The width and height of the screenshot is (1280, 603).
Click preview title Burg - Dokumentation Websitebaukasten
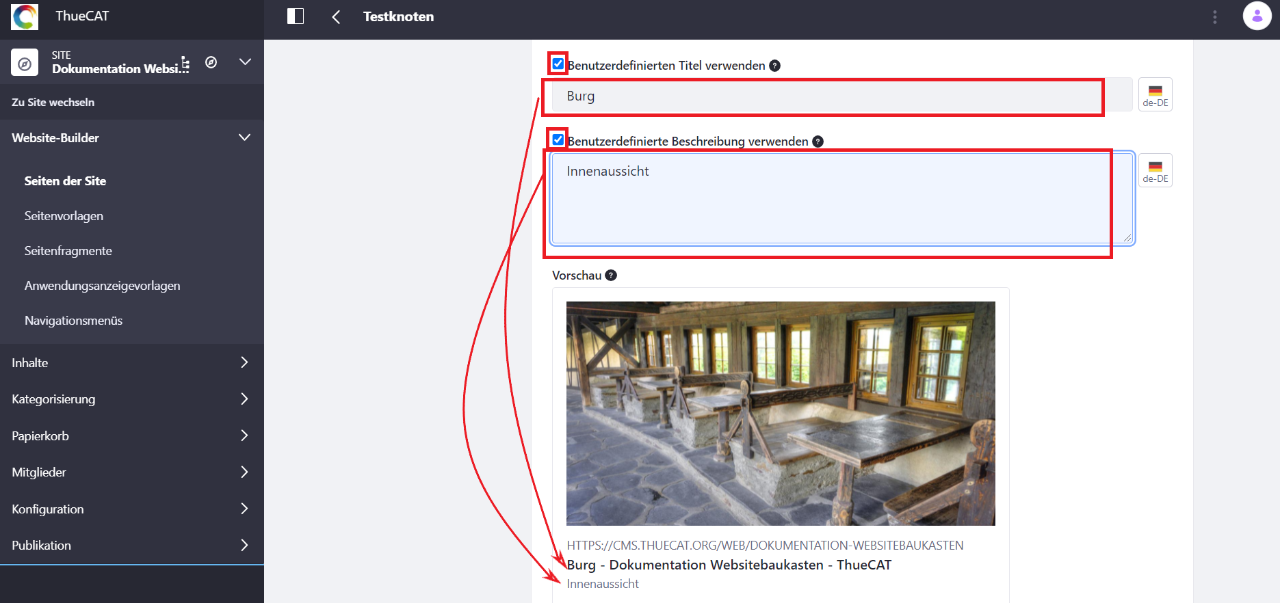click(x=729, y=565)
